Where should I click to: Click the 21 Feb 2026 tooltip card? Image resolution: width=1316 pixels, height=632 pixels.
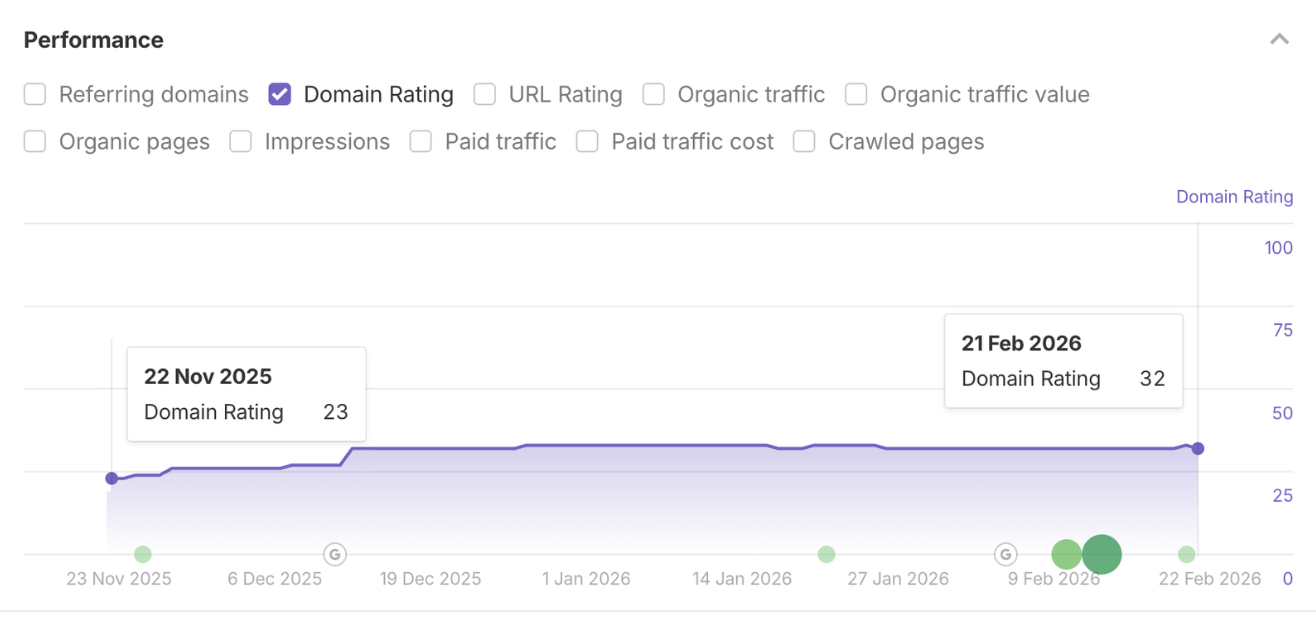[x=1063, y=360]
